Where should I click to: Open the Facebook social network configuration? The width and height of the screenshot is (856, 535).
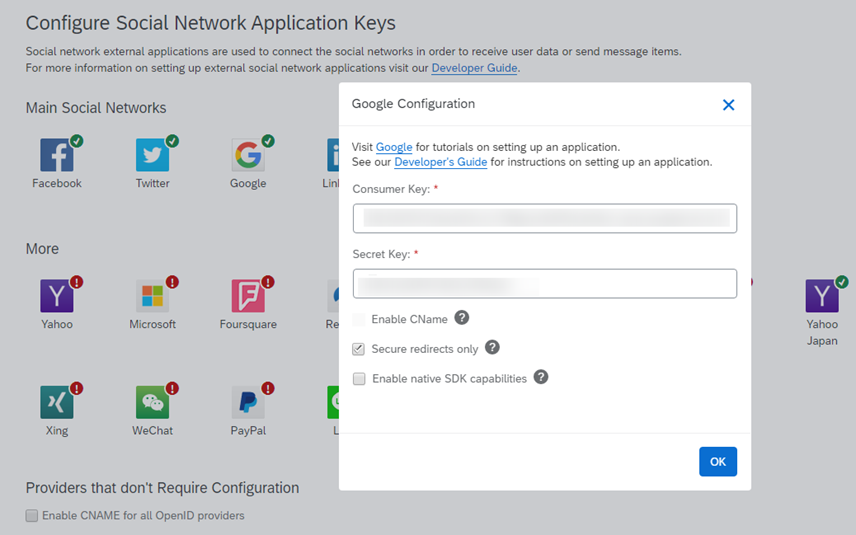point(57,155)
